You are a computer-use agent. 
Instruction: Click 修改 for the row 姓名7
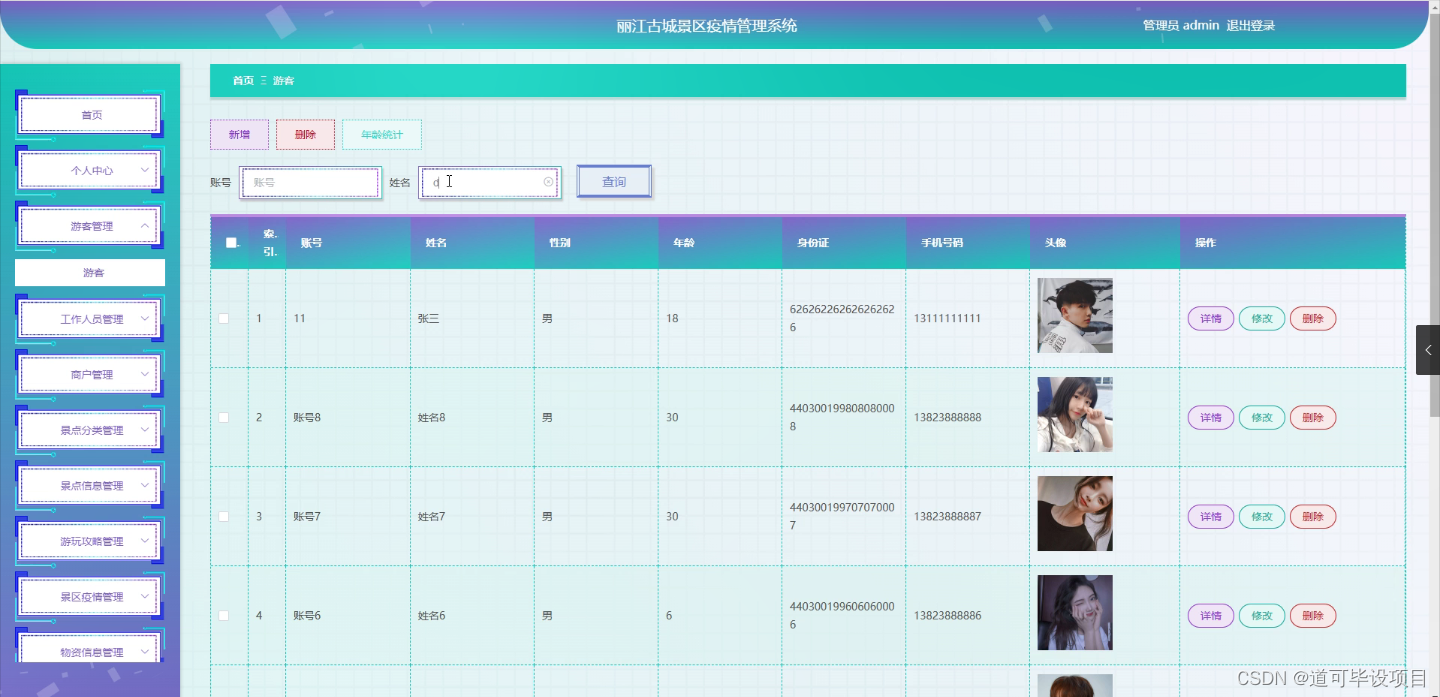click(1262, 516)
